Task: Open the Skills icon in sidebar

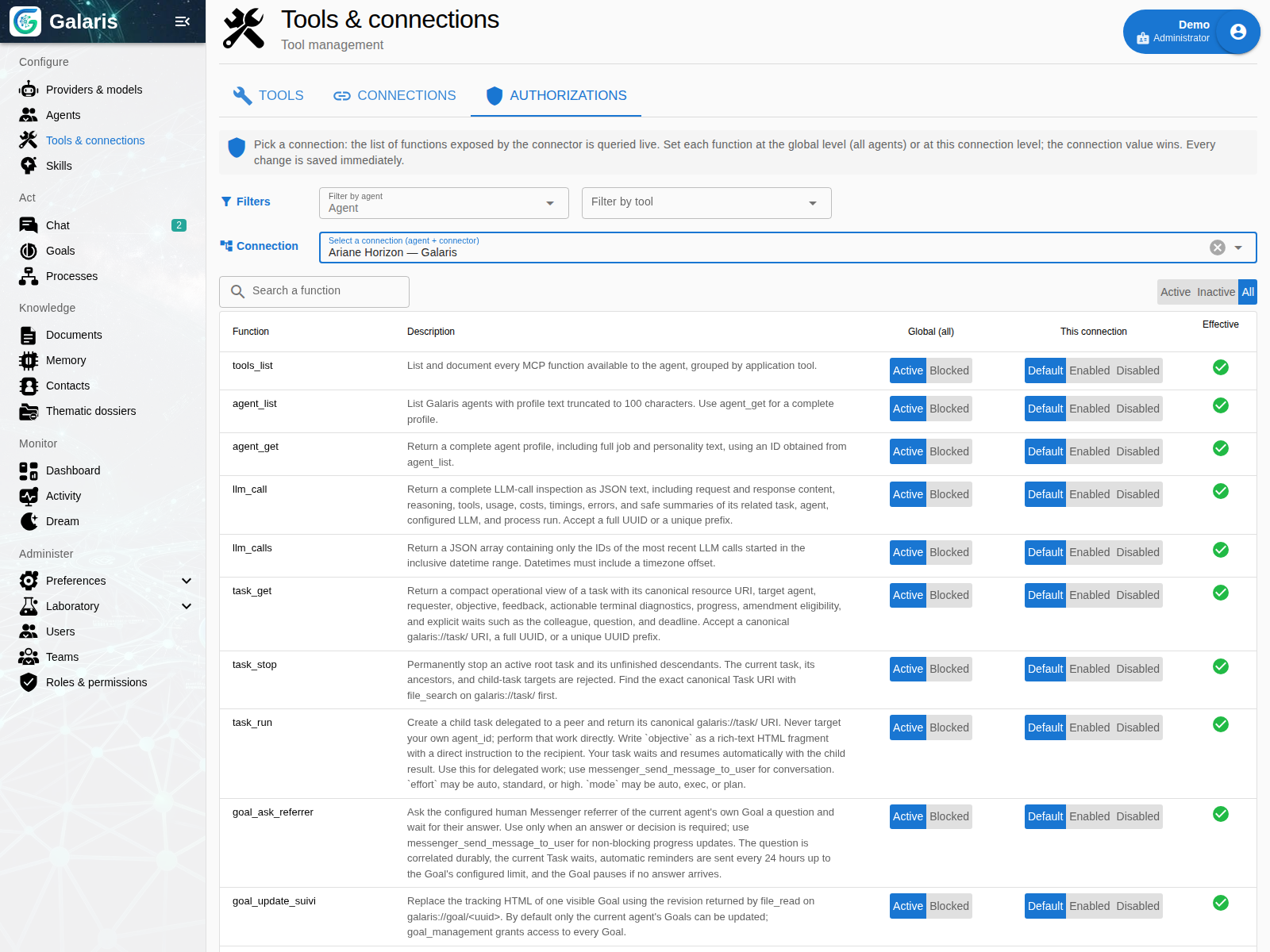Action: (x=29, y=166)
